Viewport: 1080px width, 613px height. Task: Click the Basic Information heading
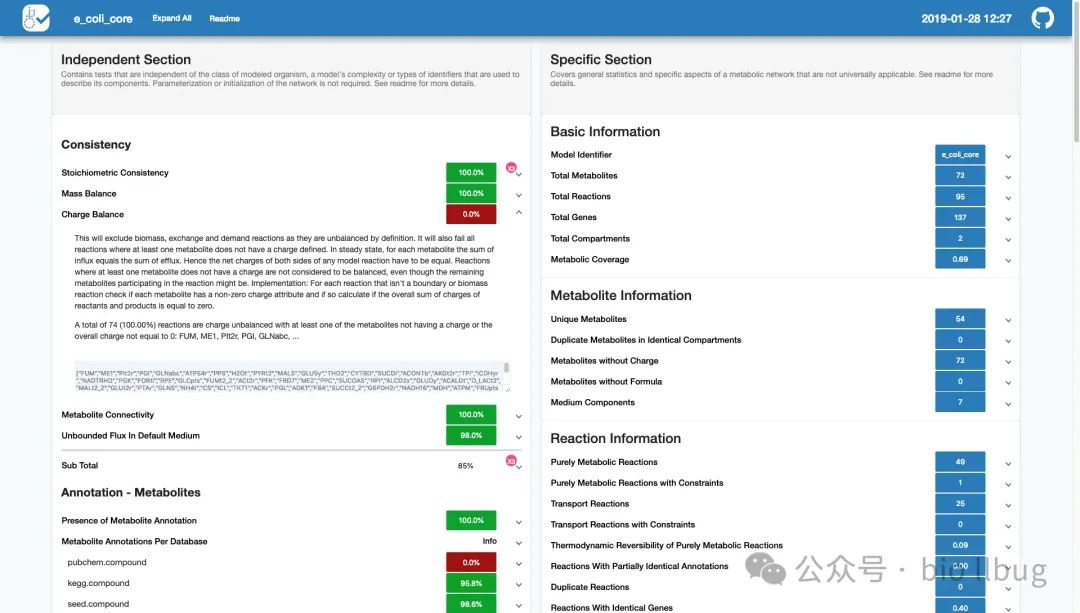click(x=605, y=132)
